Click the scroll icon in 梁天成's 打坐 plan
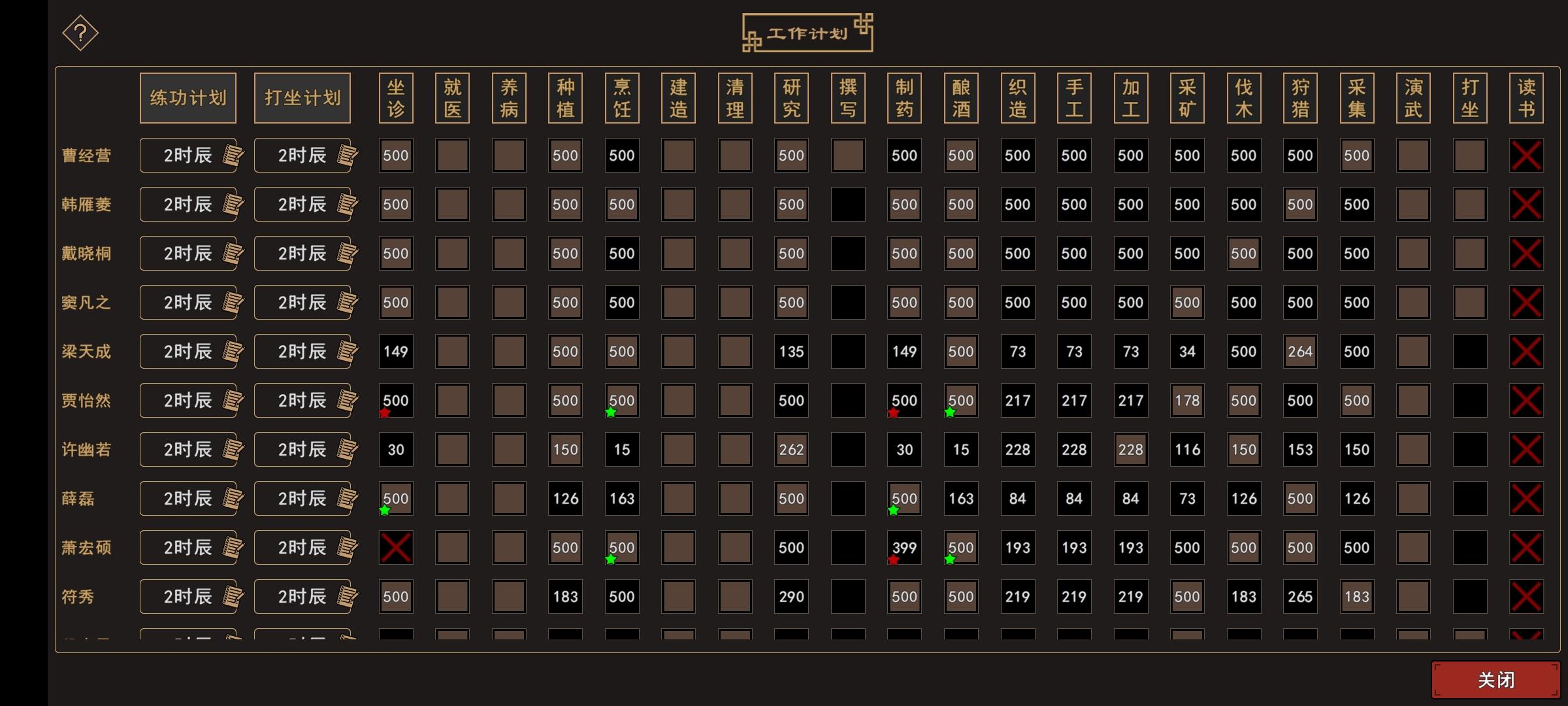This screenshot has height=706, width=1568. (348, 352)
